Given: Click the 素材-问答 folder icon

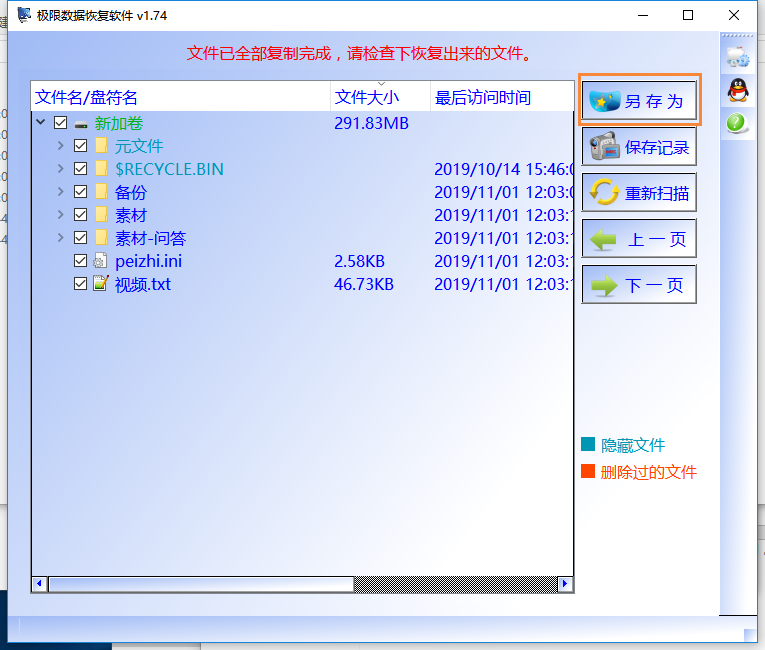Looking at the screenshot, I should tap(101, 237).
